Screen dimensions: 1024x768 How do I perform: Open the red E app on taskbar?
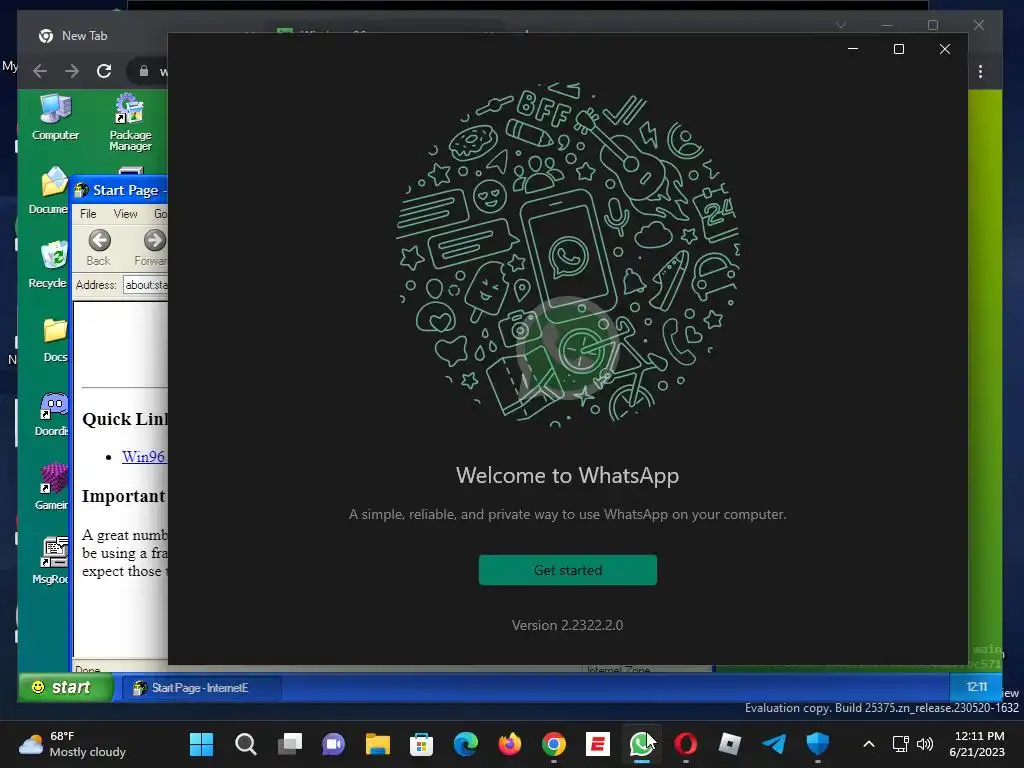[598, 744]
